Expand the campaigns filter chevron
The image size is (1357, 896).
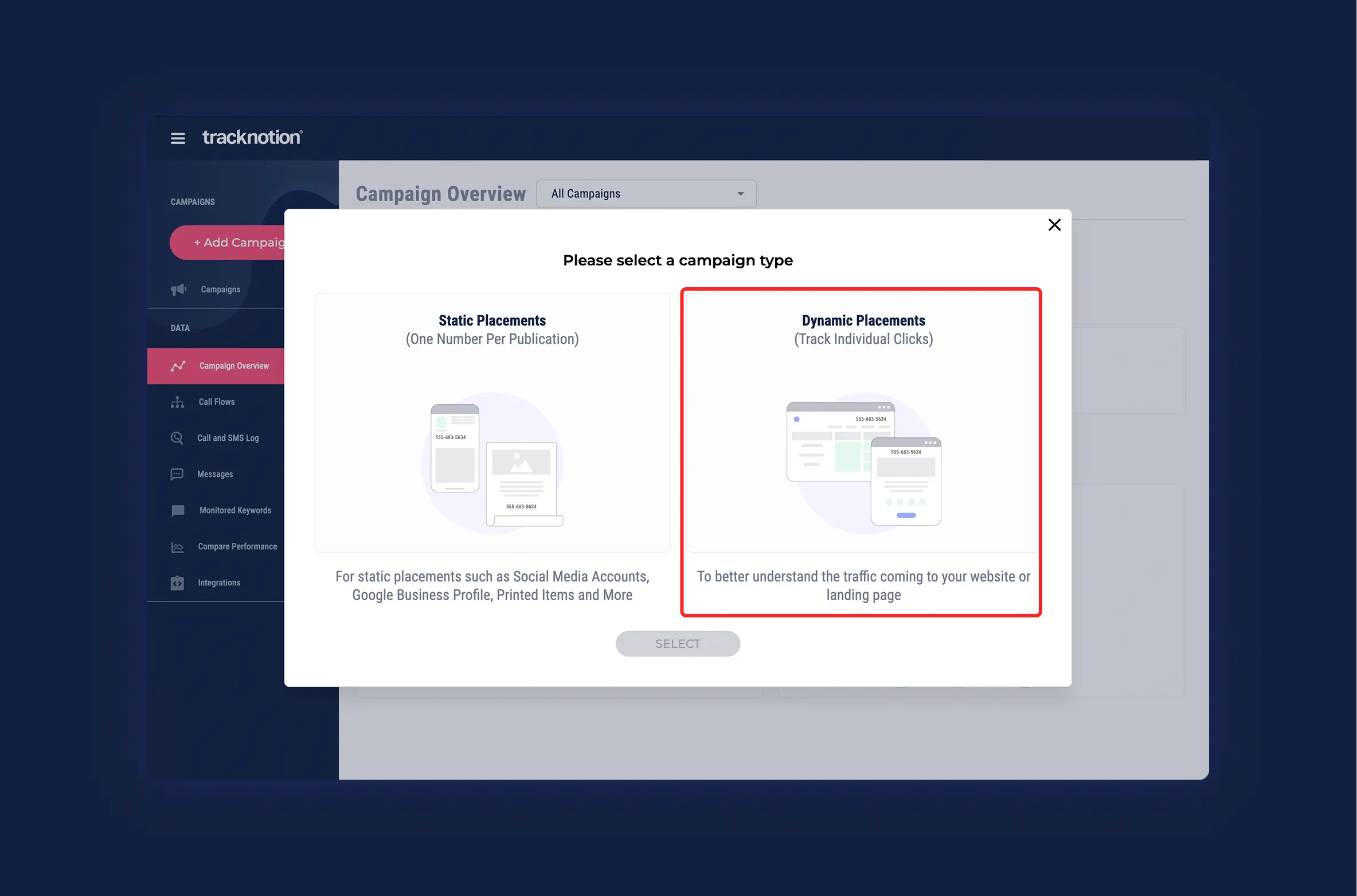click(x=740, y=193)
